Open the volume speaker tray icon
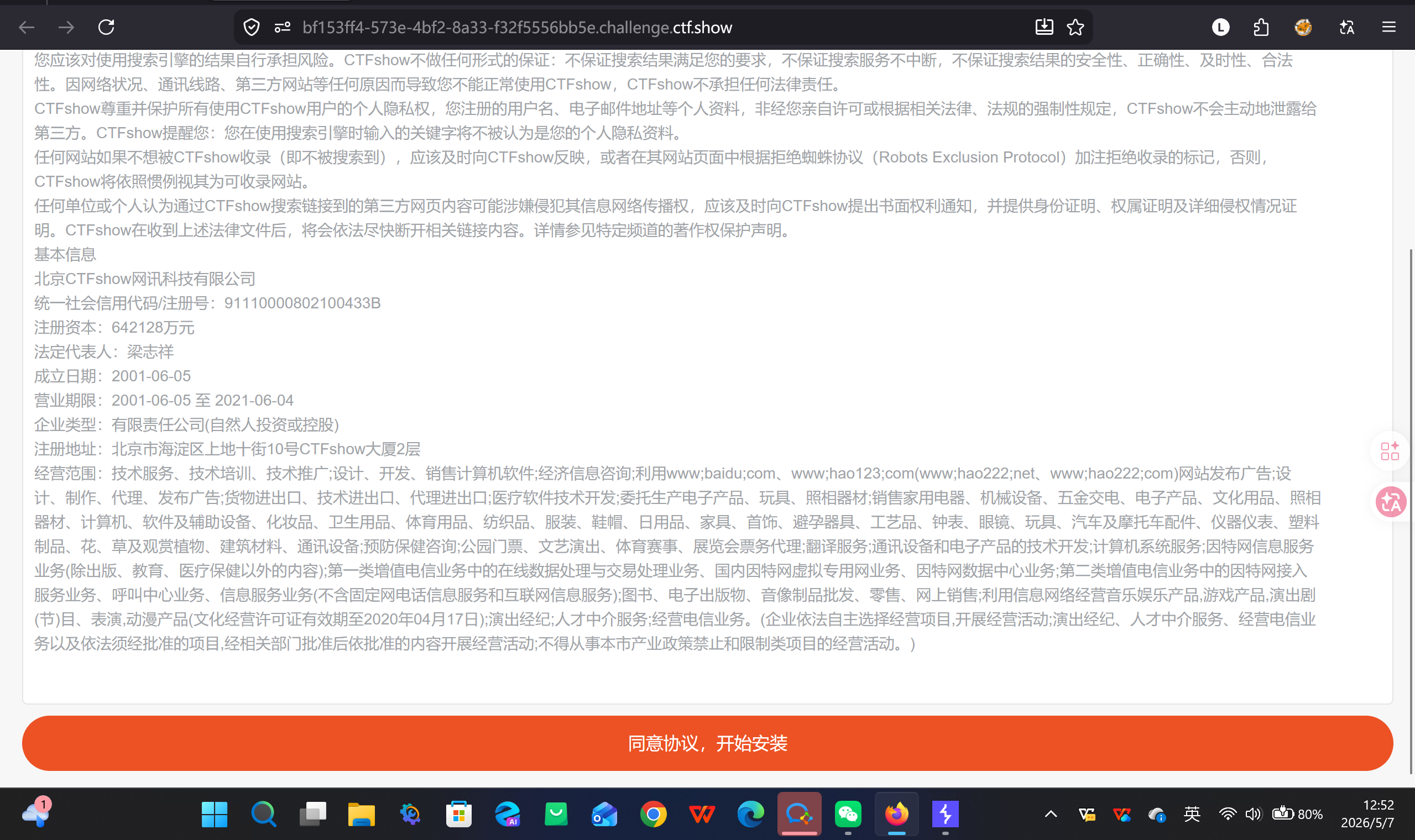This screenshot has width=1415, height=840. 1253,815
